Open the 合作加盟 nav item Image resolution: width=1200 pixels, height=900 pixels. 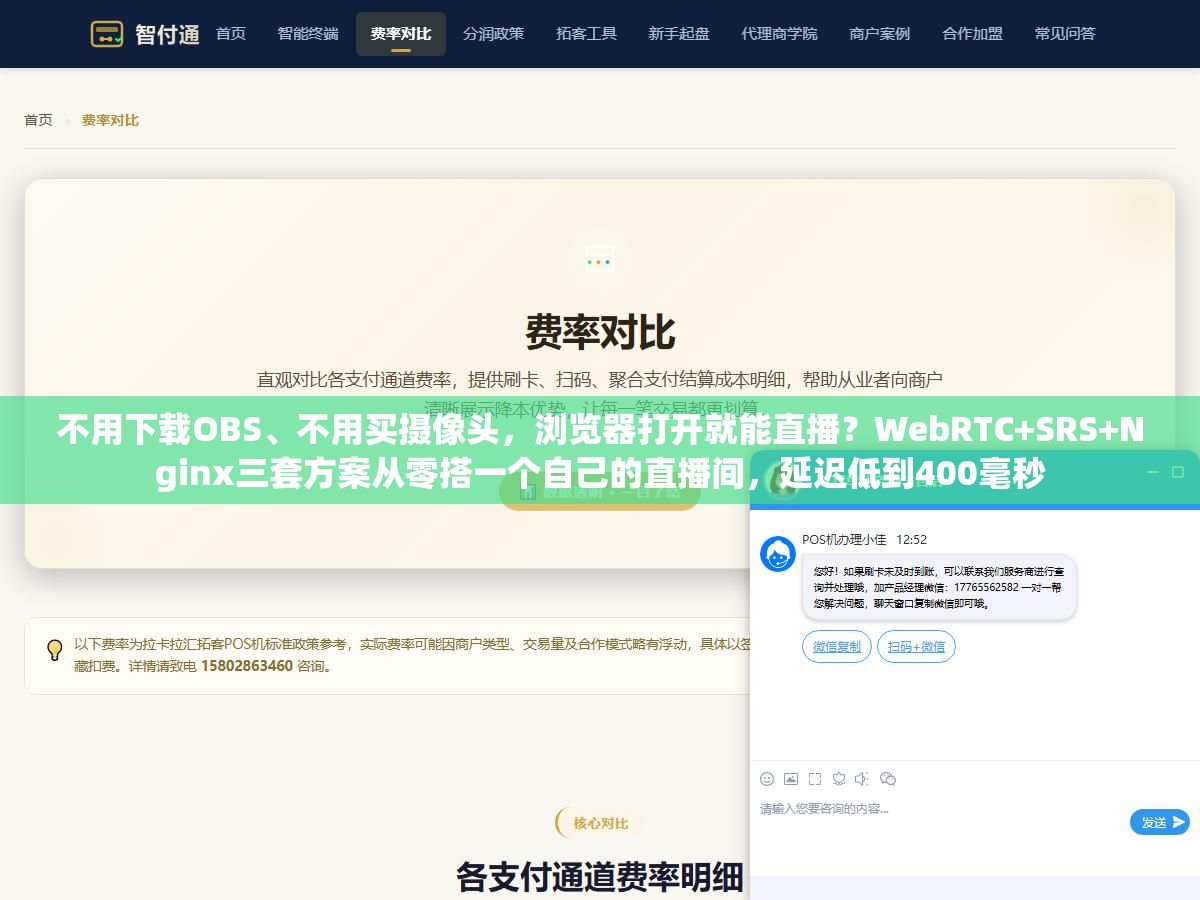pyautogui.click(x=972, y=34)
